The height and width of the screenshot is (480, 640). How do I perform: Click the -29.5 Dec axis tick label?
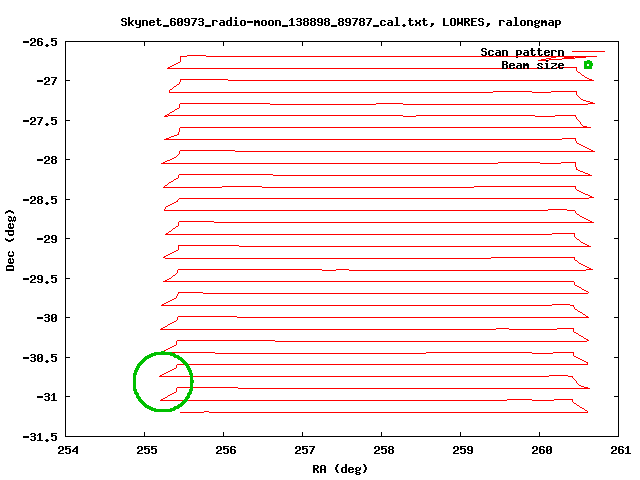click(40, 279)
